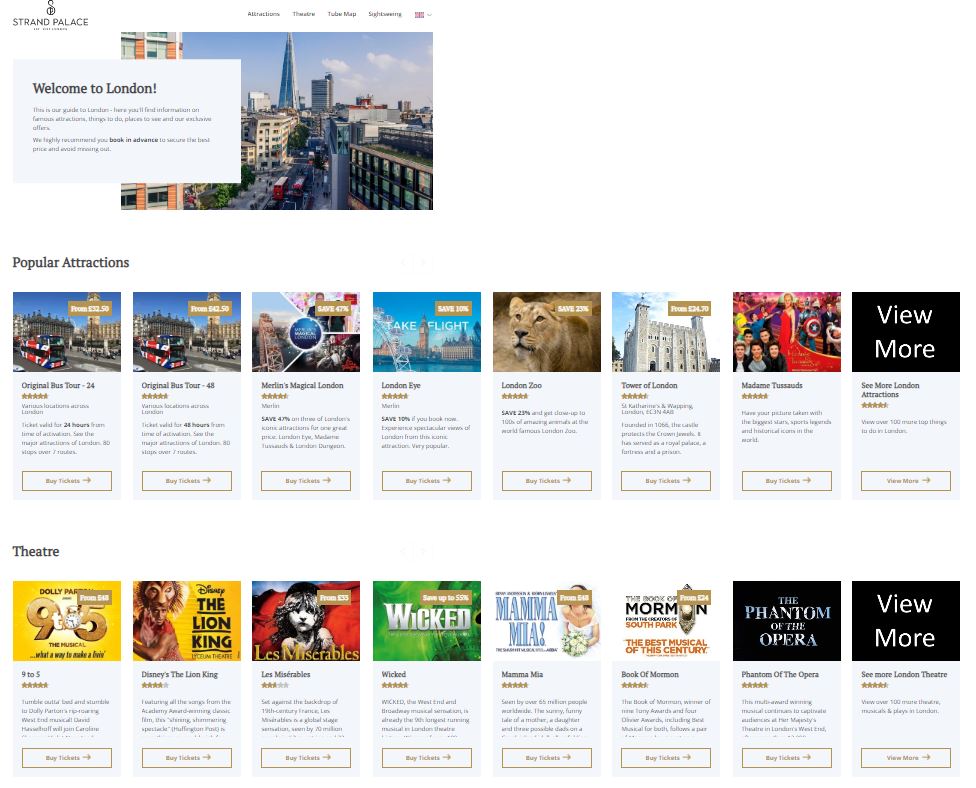Viewport: 976px width, 788px height.
Task: Buy tickets for Phantom Of The Opera
Action: click(787, 758)
